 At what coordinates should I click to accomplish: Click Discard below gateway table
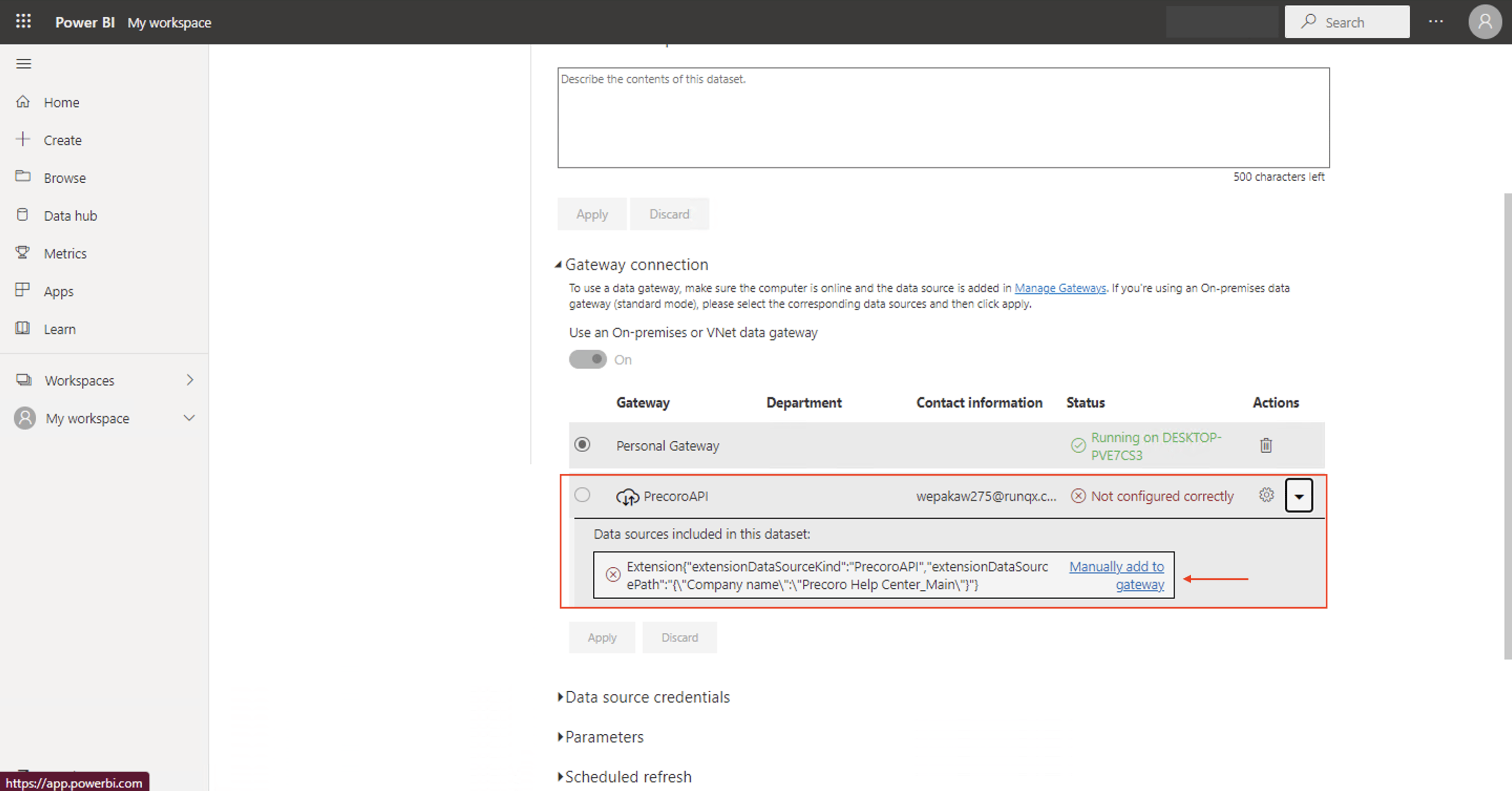pyautogui.click(x=680, y=637)
